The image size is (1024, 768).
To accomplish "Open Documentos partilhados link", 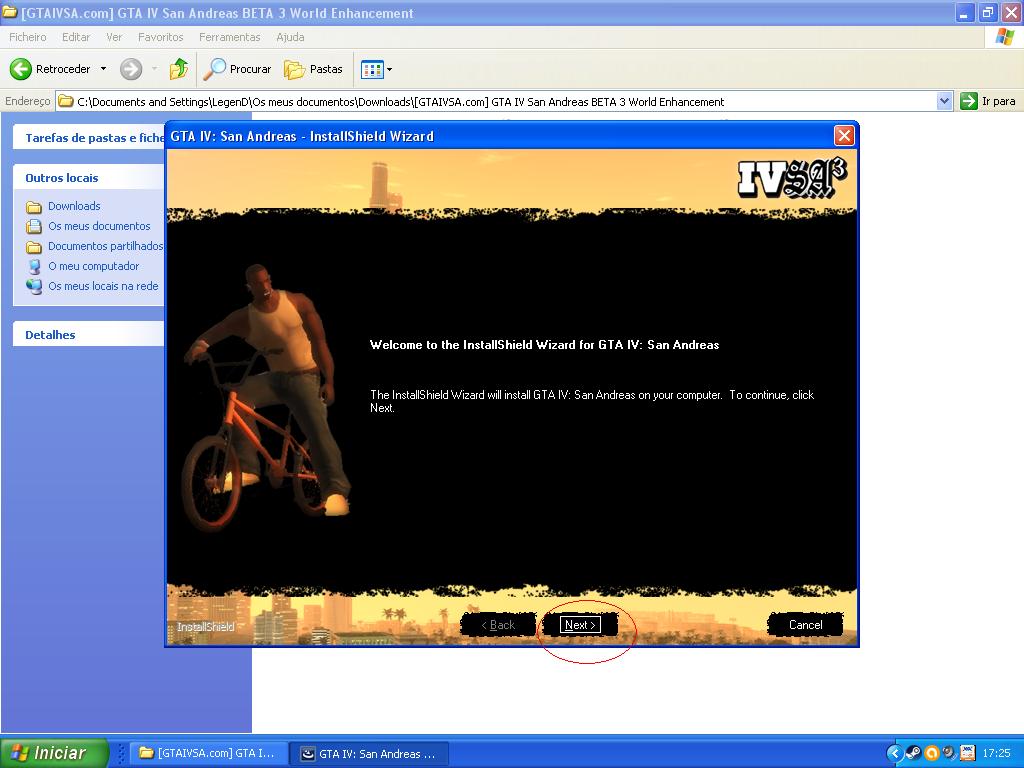I will click(105, 246).
